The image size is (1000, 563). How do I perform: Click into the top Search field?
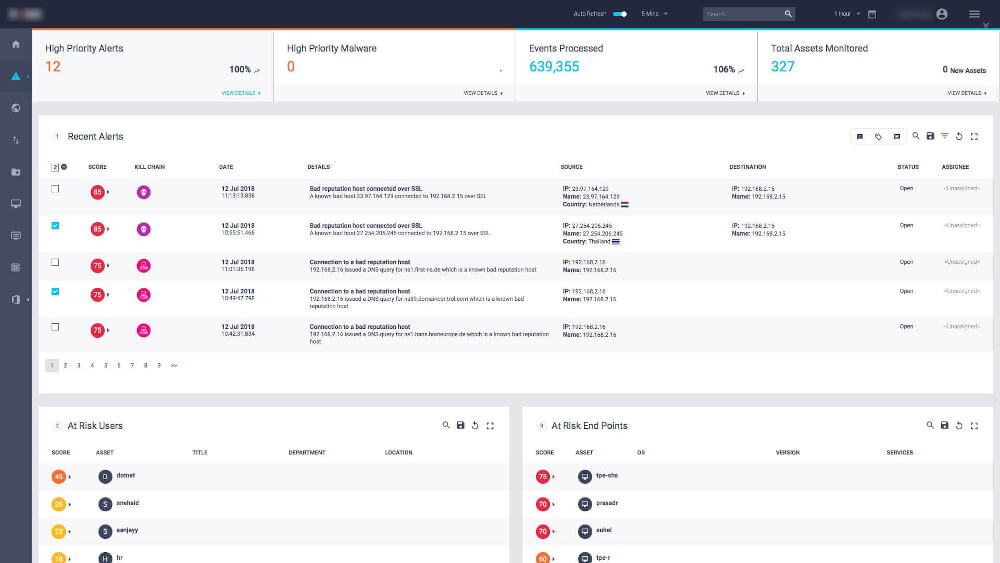coord(742,14)
